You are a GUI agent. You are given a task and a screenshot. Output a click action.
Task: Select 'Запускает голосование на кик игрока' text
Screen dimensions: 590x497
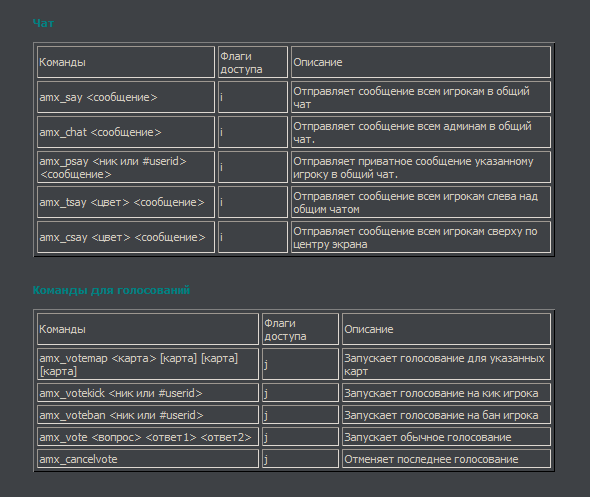441,393
